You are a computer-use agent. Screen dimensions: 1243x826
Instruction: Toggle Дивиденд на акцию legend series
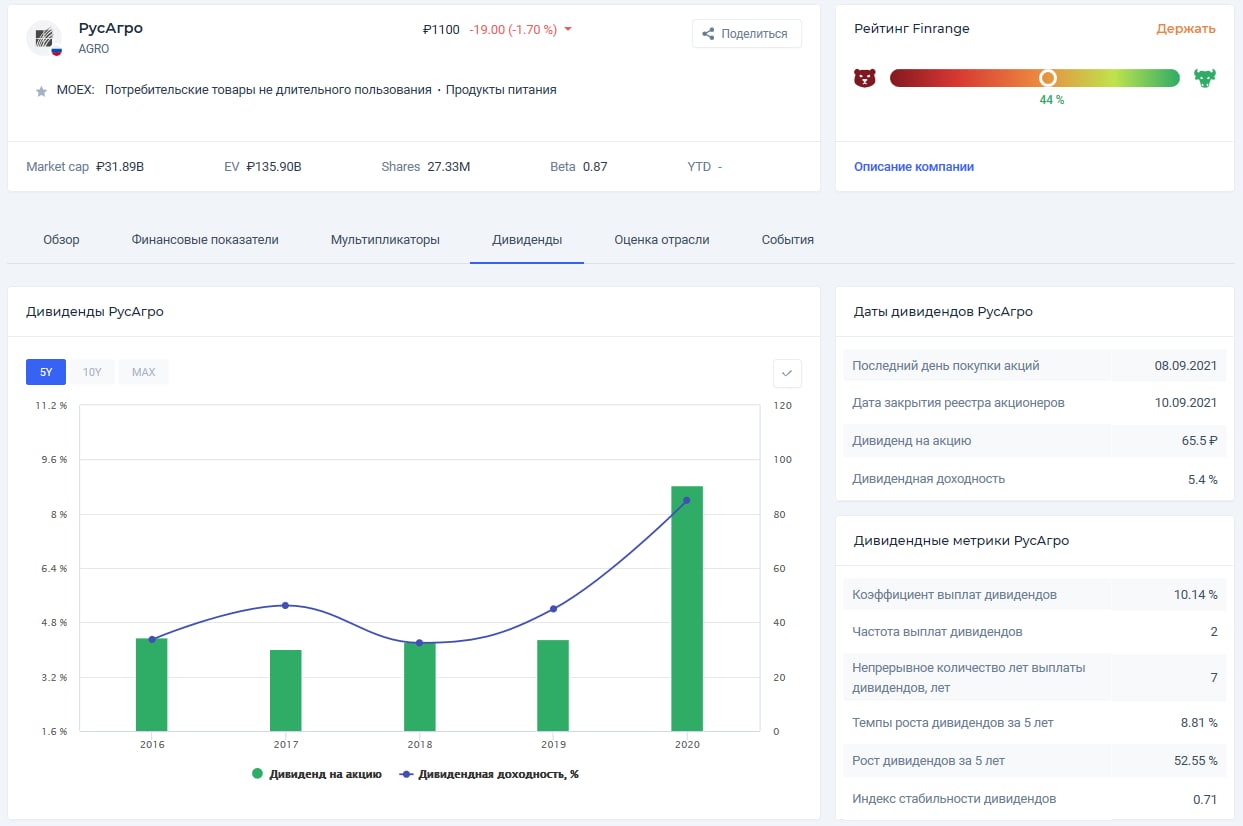coord(317,774)
